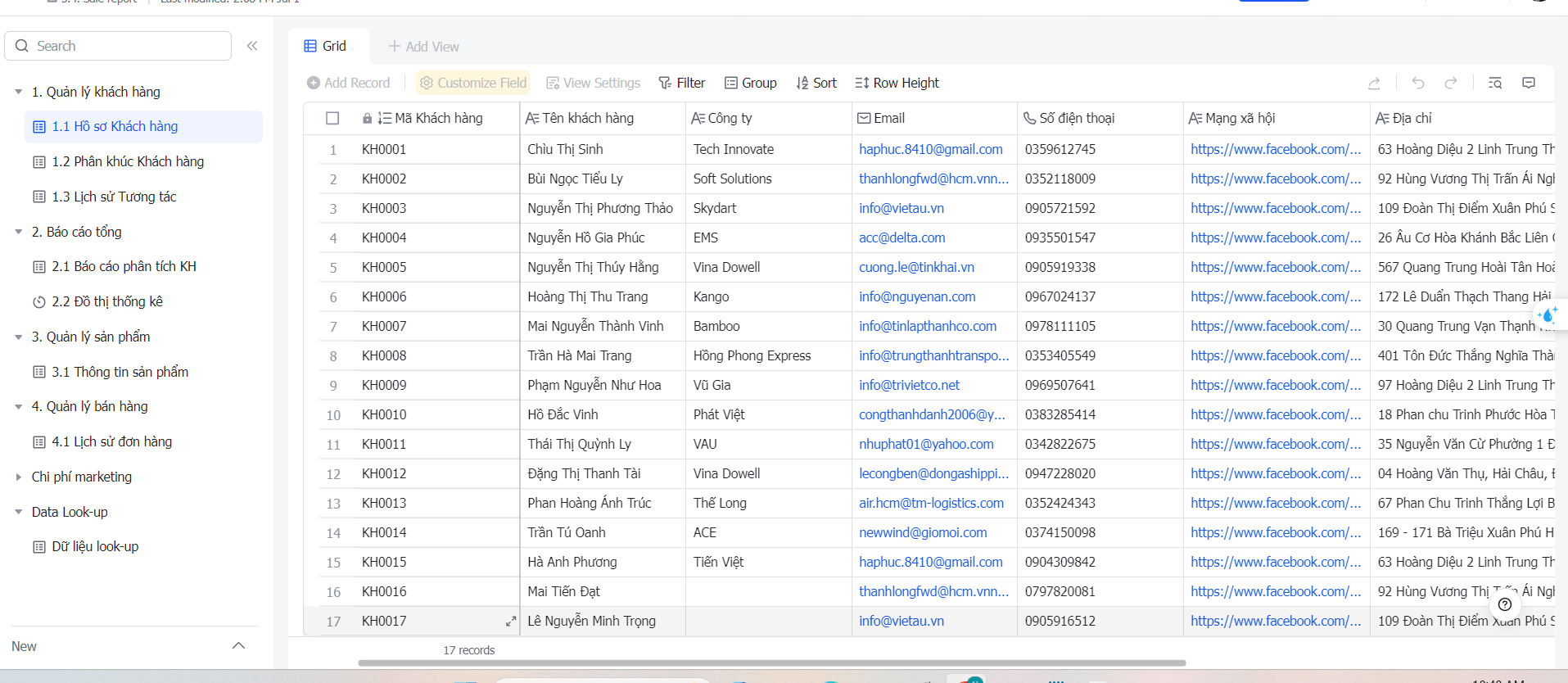This screenshot has height=683, width=1568.
Task: Click the expand-record icon on KH0017 row
Action: 511,621
